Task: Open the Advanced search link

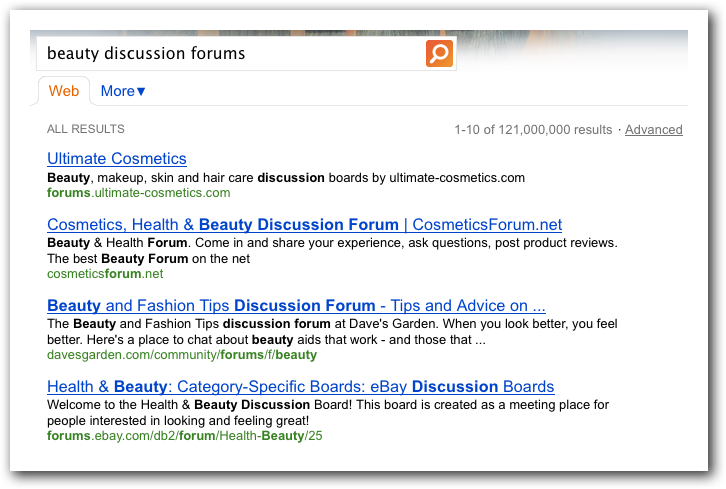Action: tap(653, 130)
